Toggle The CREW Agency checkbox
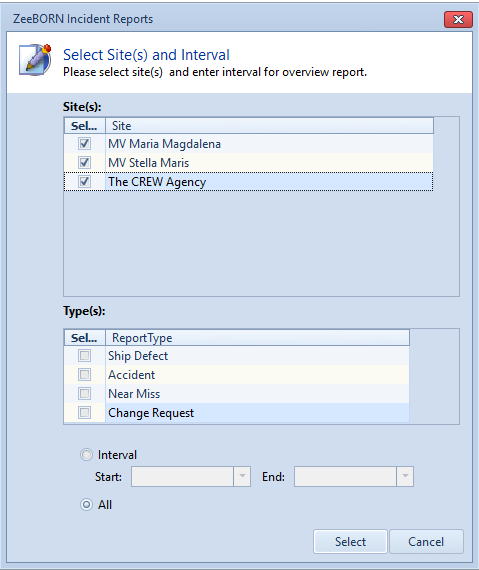 pyautogui.click(x=84, y=181)
